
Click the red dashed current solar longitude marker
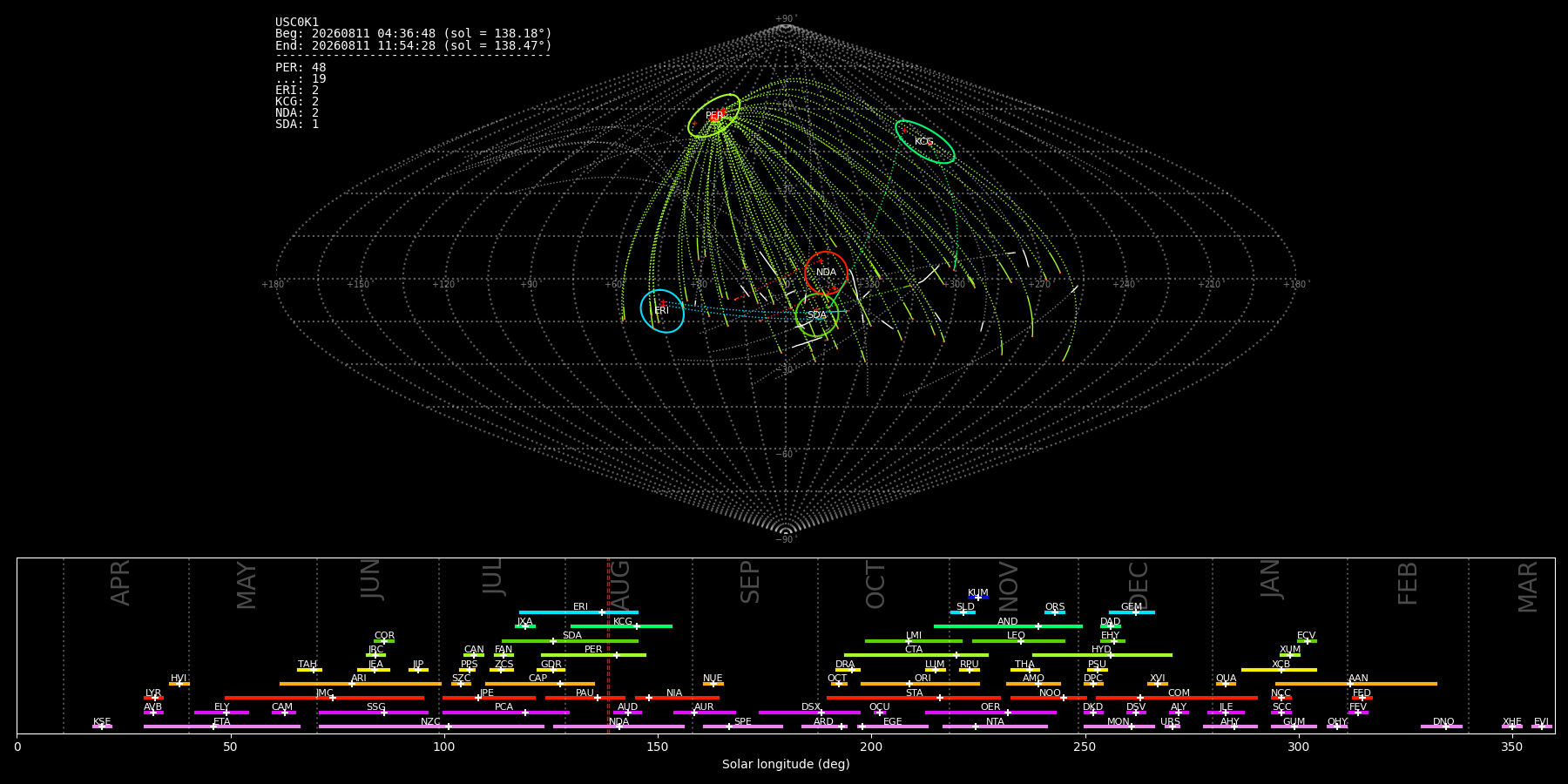coord(608,645)
